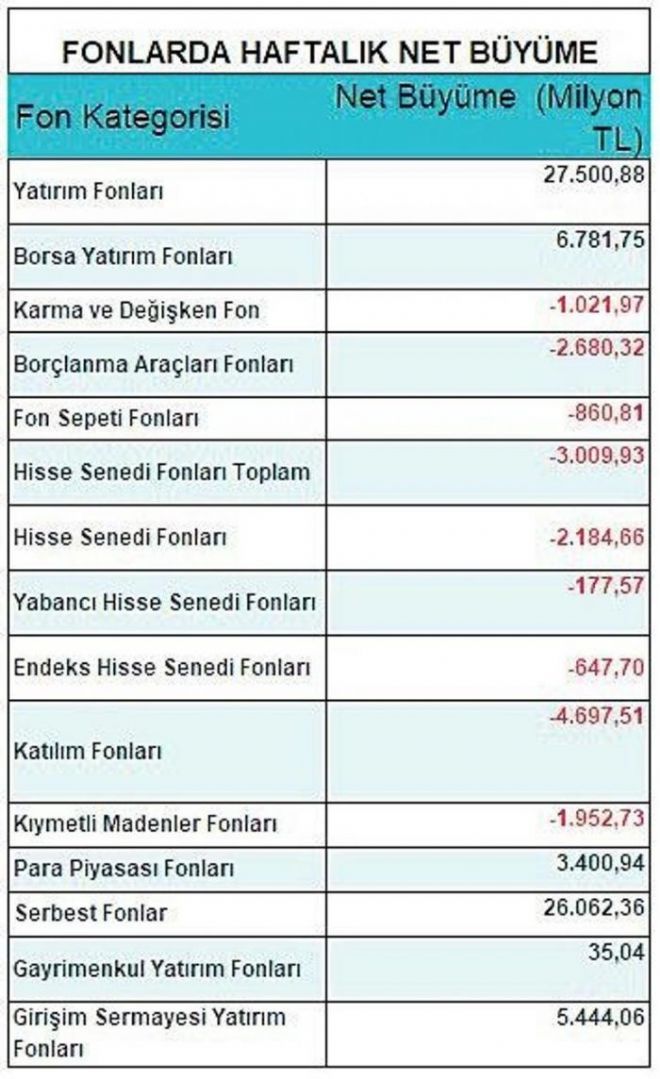Click the Net Büyüme column header

click(488, 118)
